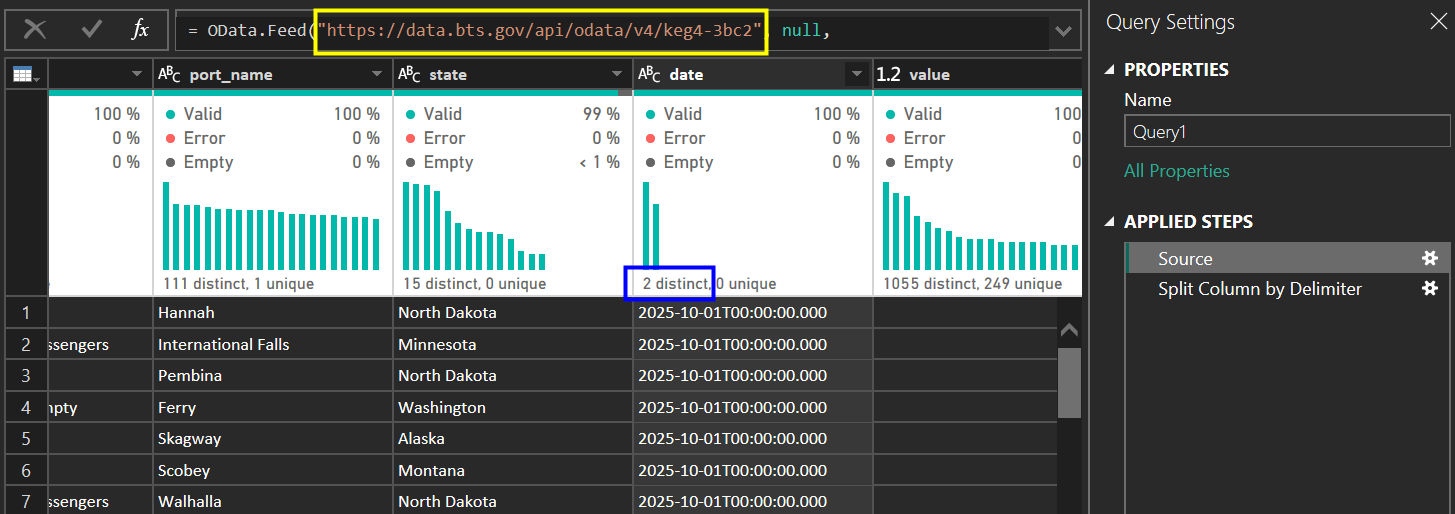Screen dimensions: 1455x514
Task: Click the table icon in grid corner
Action: pos(22,75)
